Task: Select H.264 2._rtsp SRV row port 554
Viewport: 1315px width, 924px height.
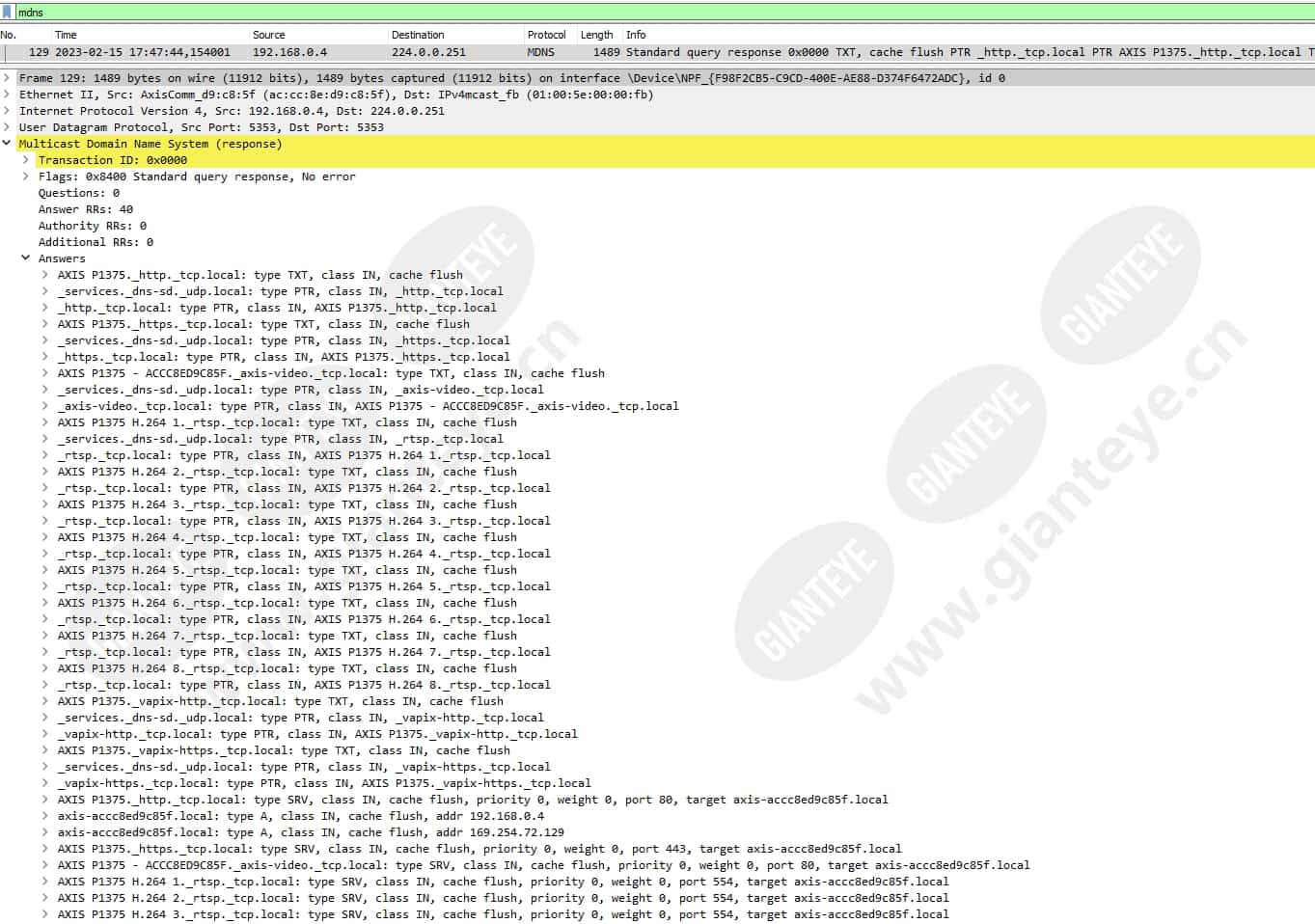Action: [503, 898]
